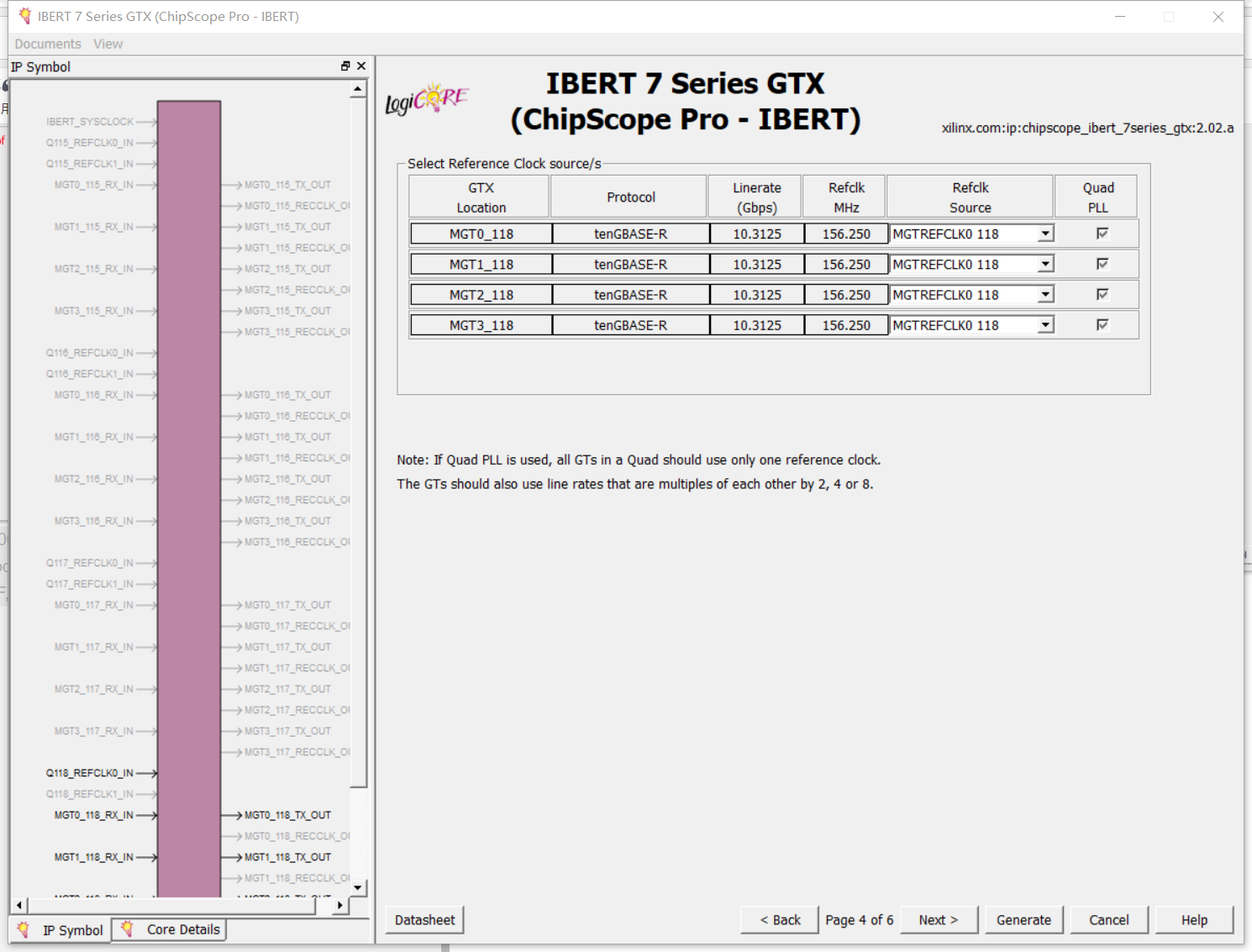Toggle Quad PLL for MGT0_118
The height and width of the screenshot is (952, 1252).
click(1102, 234)
